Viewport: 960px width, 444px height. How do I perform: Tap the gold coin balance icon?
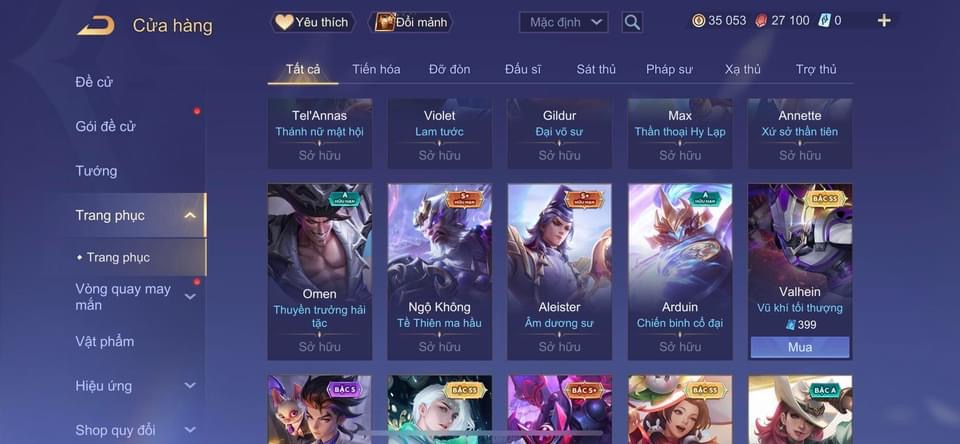[699, 21]
